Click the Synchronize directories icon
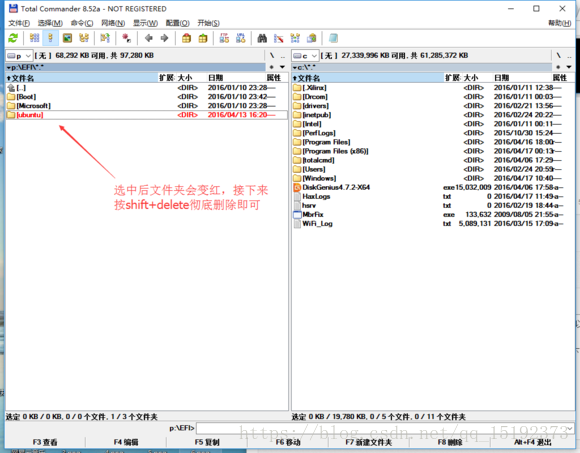The image size is (580, 453). (x=295, y=38)
